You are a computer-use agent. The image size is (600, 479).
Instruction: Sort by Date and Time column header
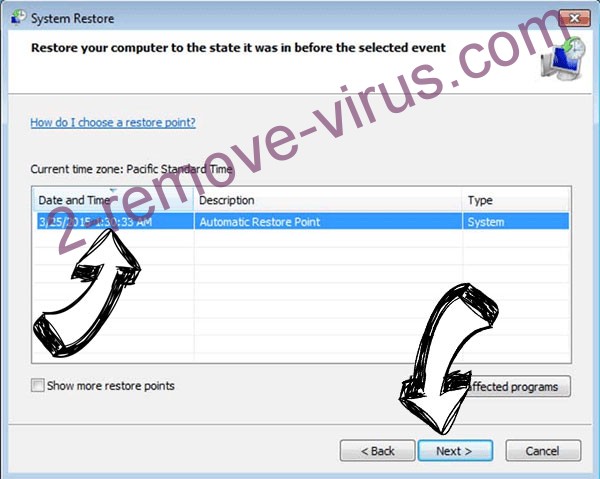click(x=113, y=200)
